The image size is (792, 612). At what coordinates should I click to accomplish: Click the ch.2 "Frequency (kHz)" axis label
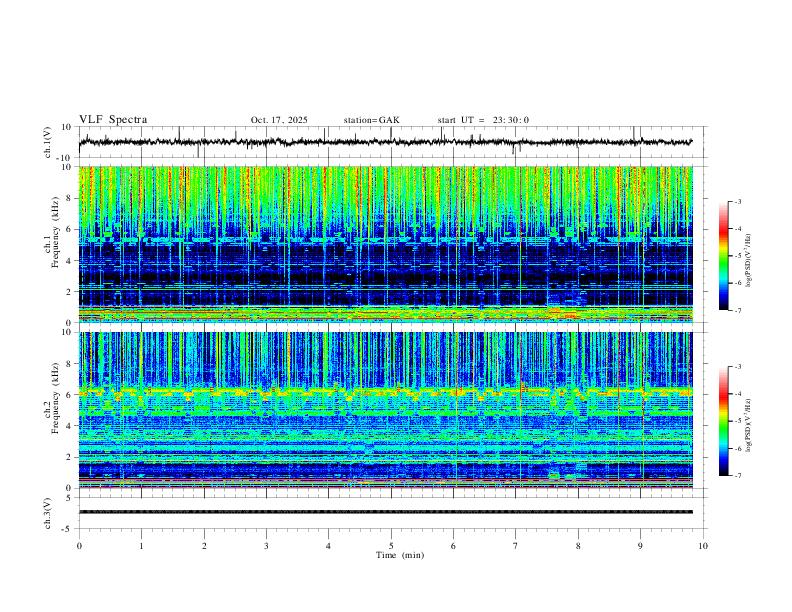coord(55,397)
